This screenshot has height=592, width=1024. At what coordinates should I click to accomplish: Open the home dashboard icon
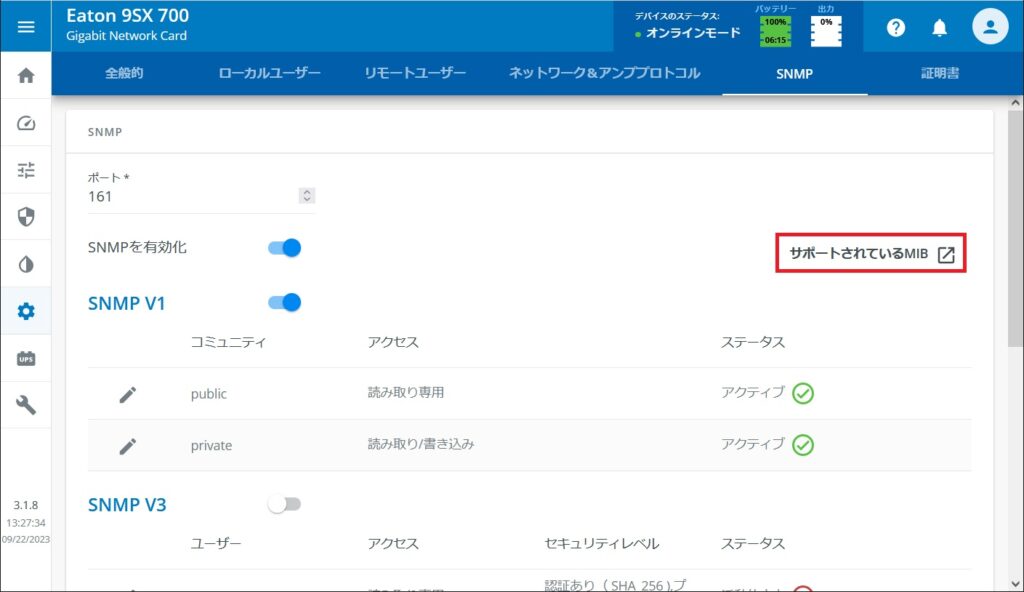[x=25, y=74]
